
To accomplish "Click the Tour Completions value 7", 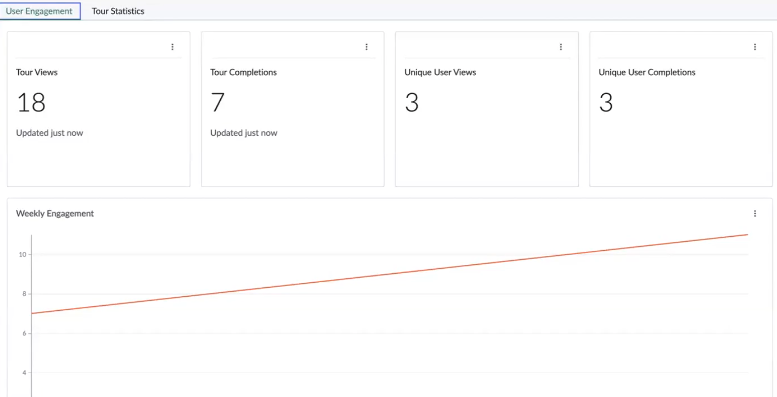I will [218, 103].
